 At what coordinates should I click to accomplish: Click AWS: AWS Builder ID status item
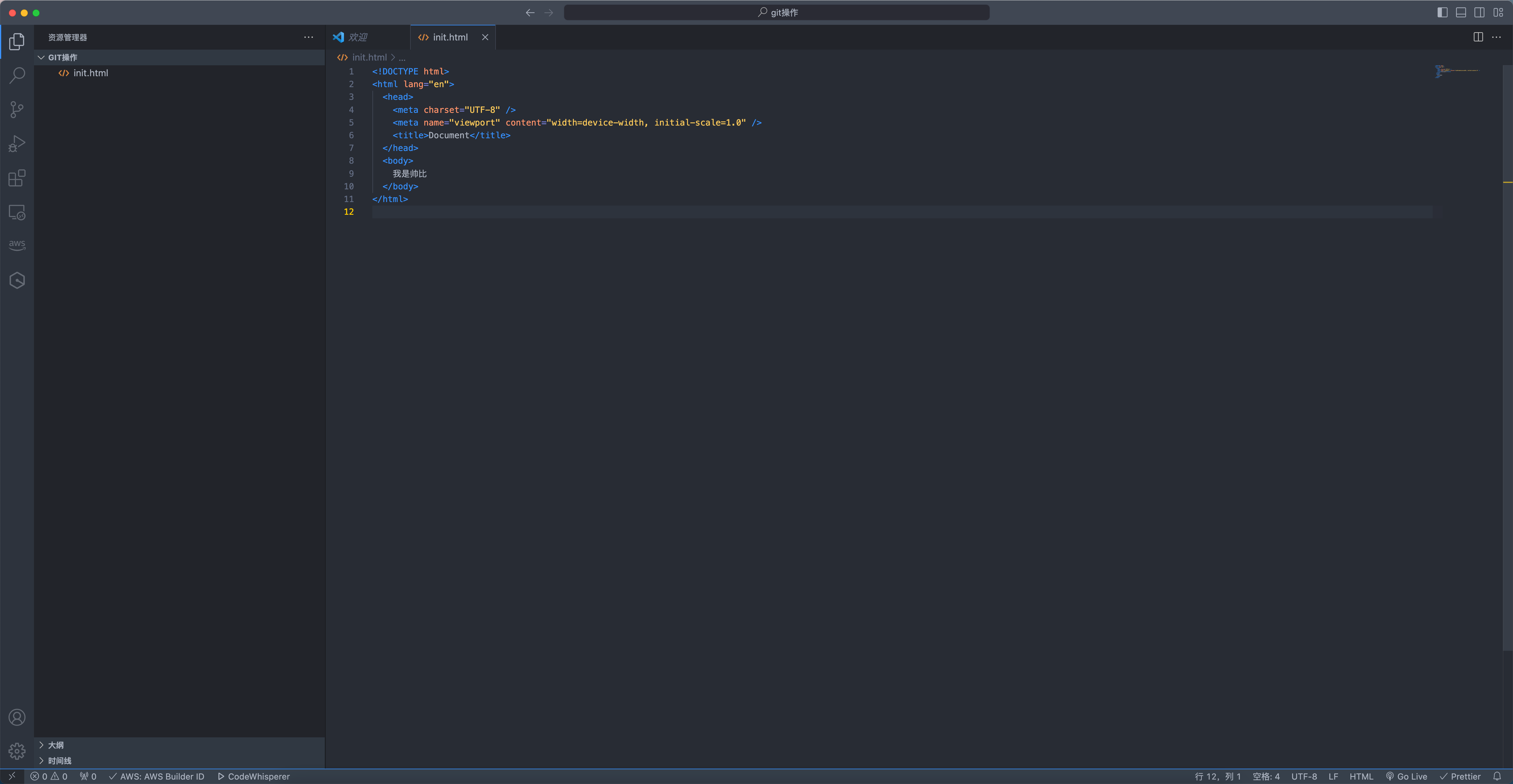pos(157,776)
